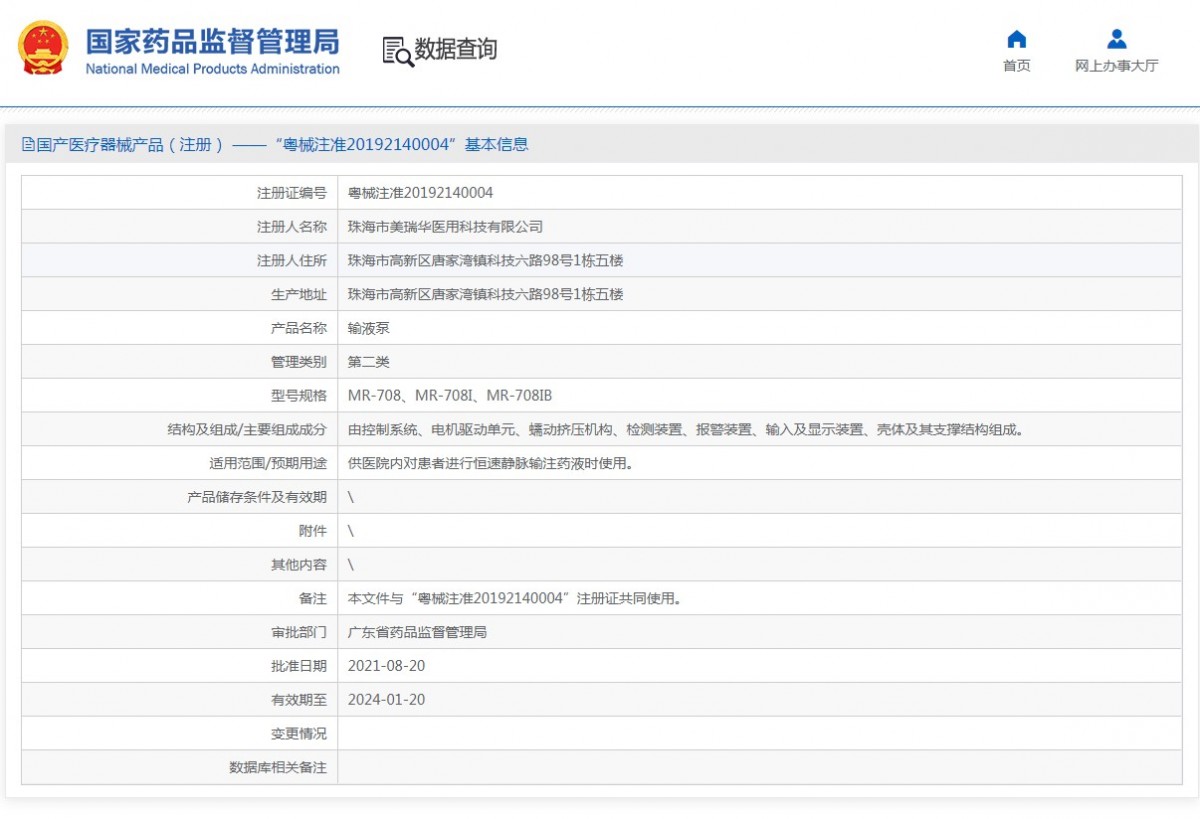Click the 数据查询 search icon
The height and width of the screenshot is (819, 1200).
397,51
